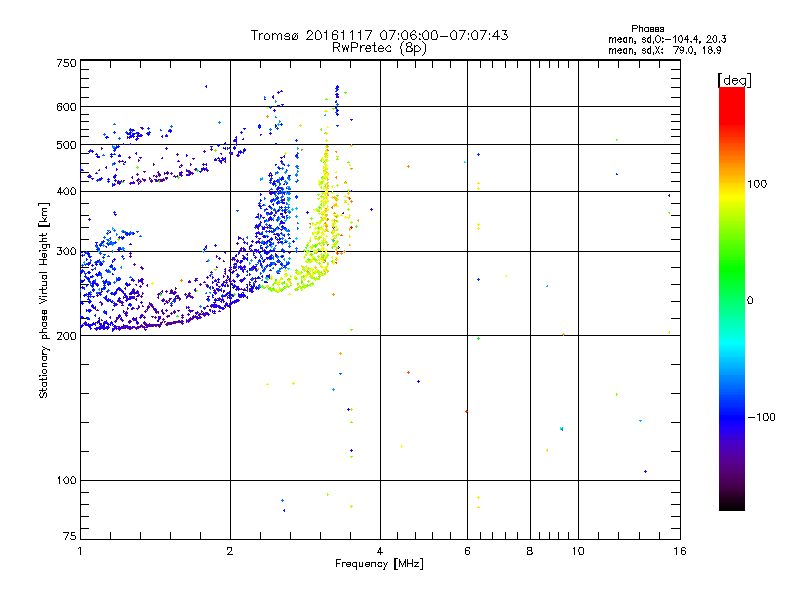Click the plot title 'Tromsø 20161117 07:06:00-07:07:43'

pos(379,35)
